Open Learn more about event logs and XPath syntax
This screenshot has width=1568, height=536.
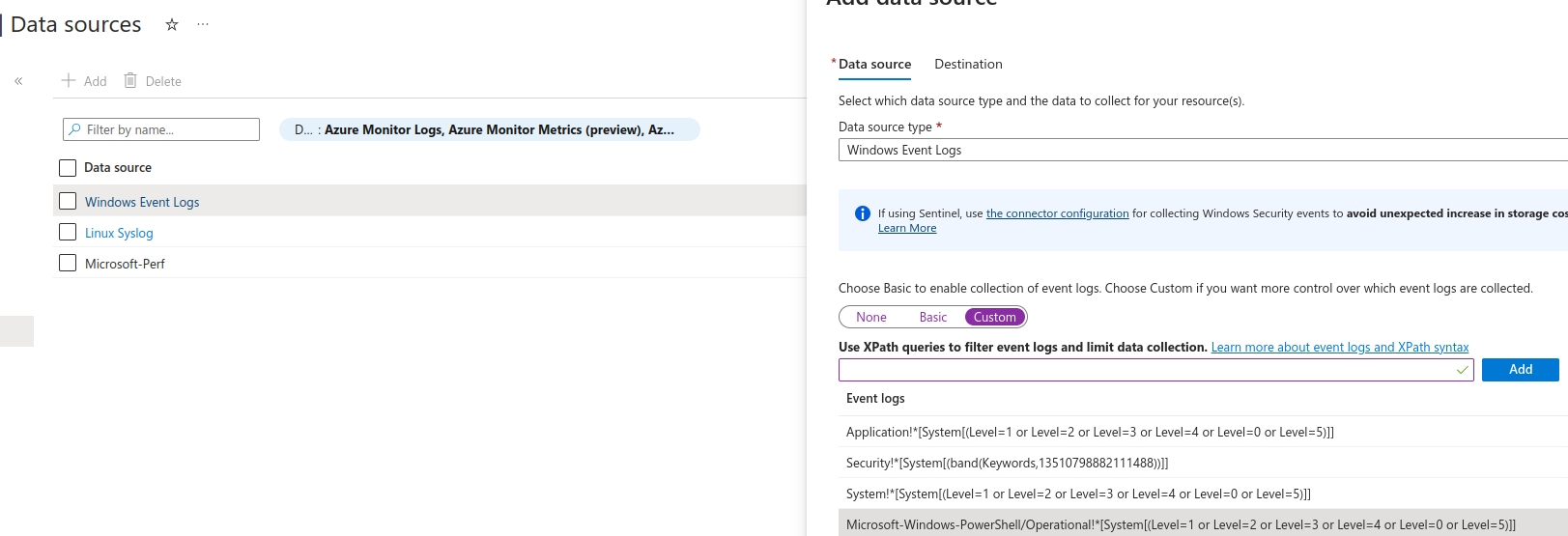1340,347
